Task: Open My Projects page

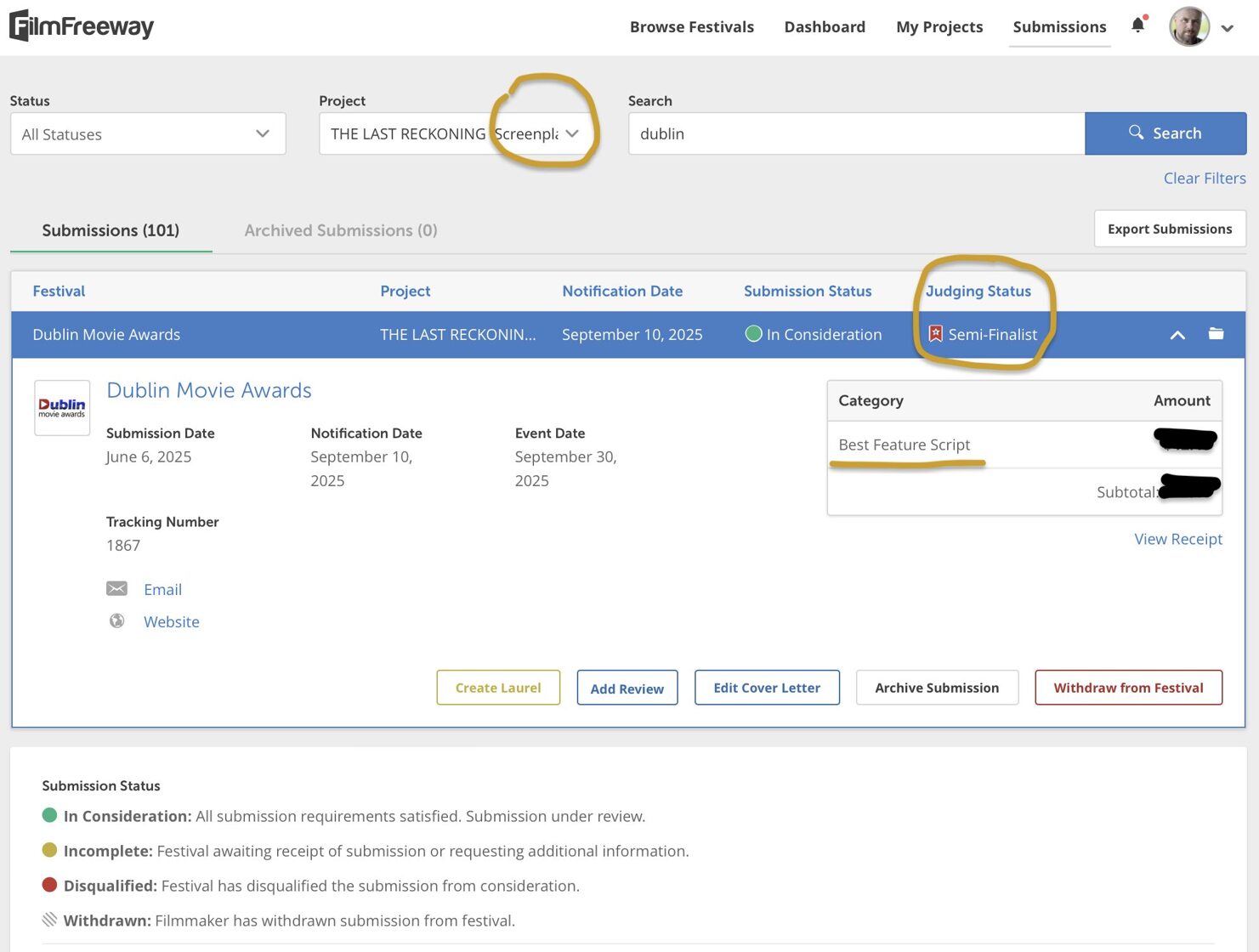Action: click(939, 27)
